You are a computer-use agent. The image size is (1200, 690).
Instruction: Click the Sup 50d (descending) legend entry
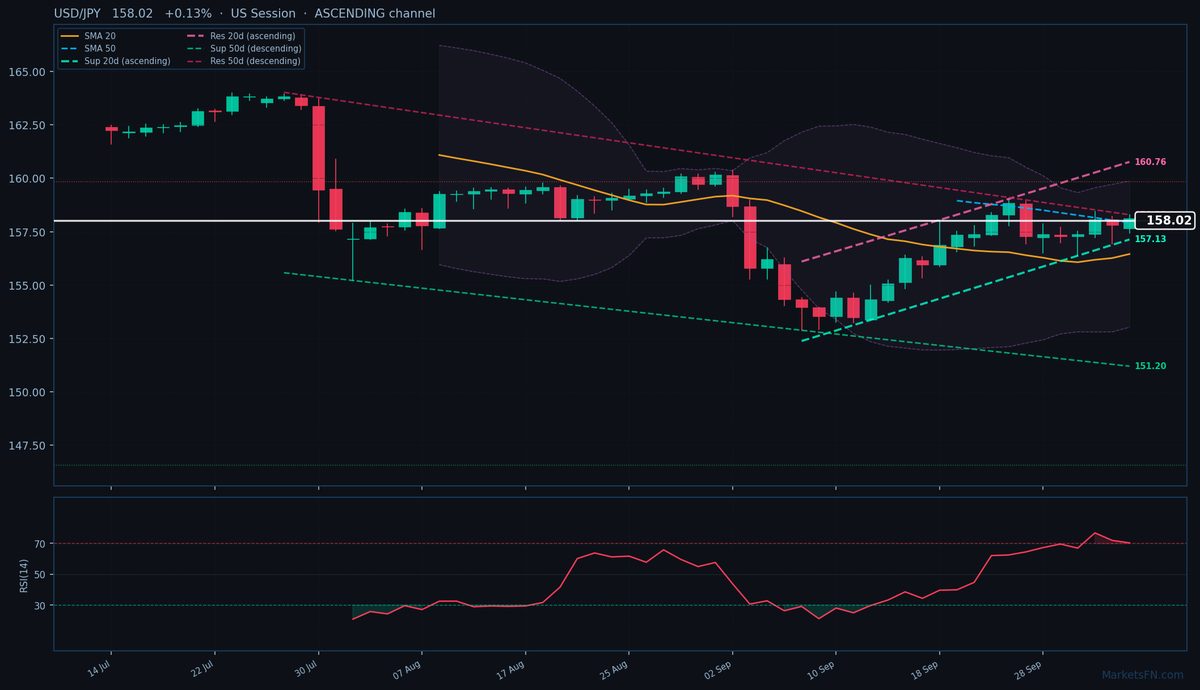pos(243,48)
